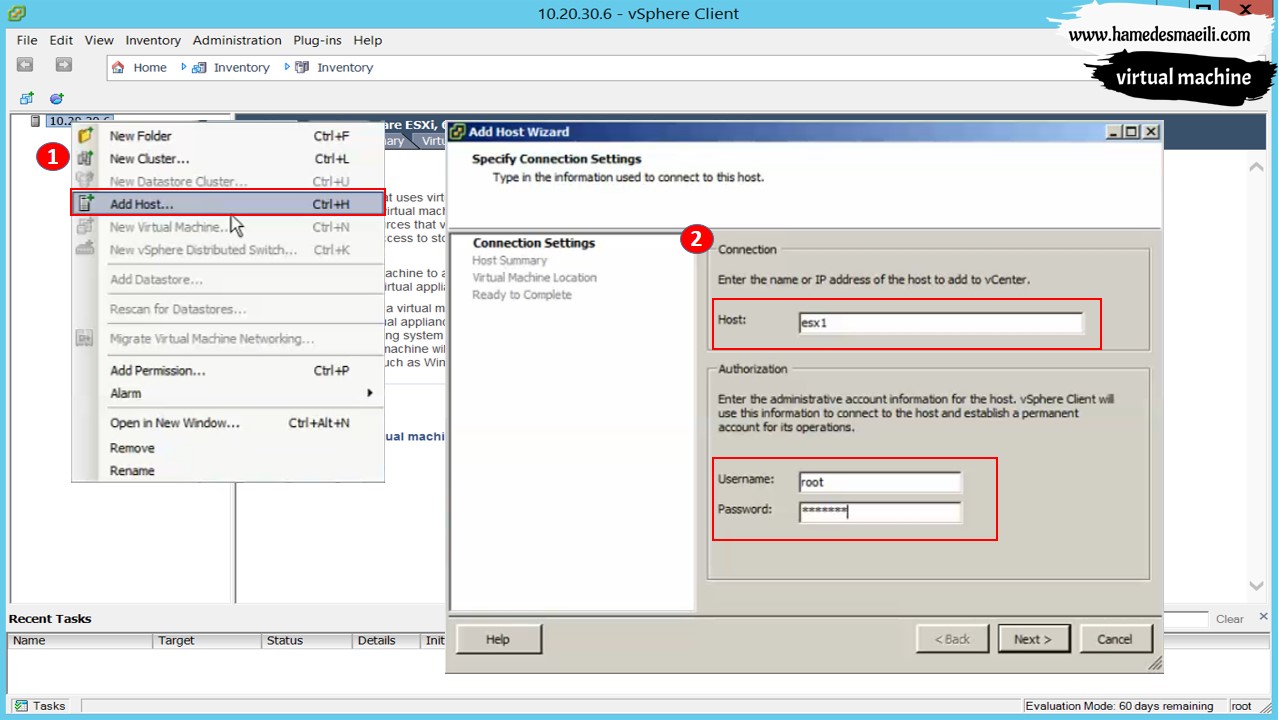Click Home in the navigation breadcrumb

(x=150, y=67)
